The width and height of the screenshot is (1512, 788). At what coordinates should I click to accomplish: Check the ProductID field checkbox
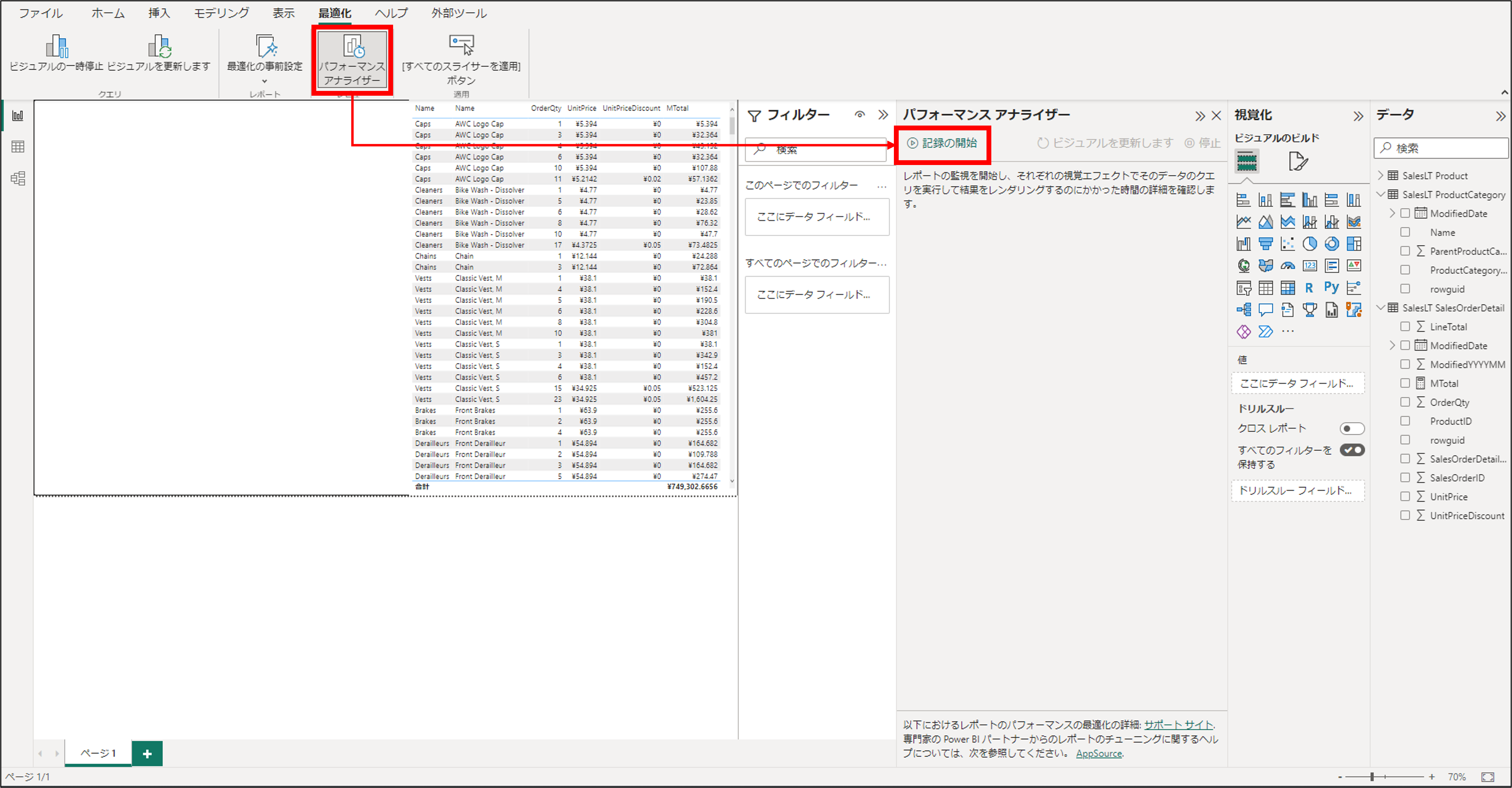[1405, 421]
